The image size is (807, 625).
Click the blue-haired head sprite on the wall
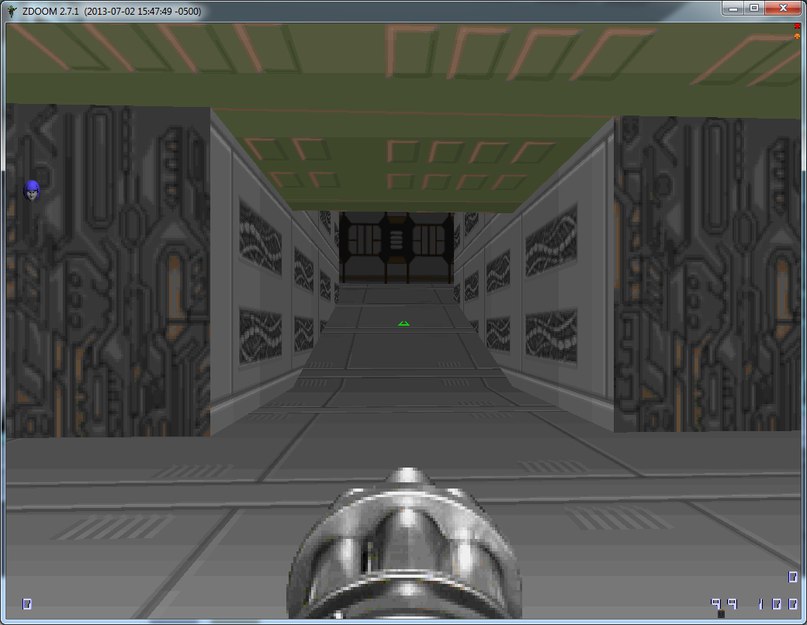[32, 190]
